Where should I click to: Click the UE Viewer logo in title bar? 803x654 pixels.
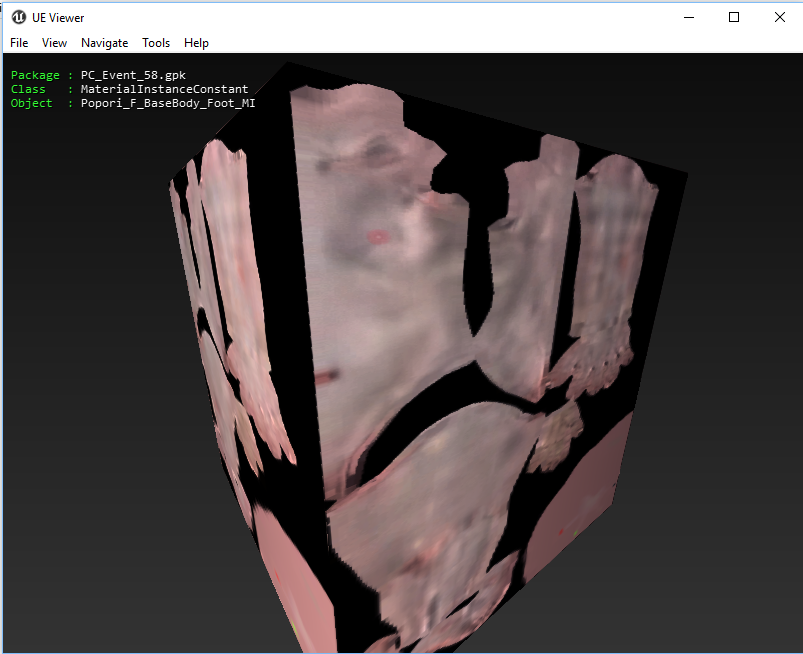[19, 17]
